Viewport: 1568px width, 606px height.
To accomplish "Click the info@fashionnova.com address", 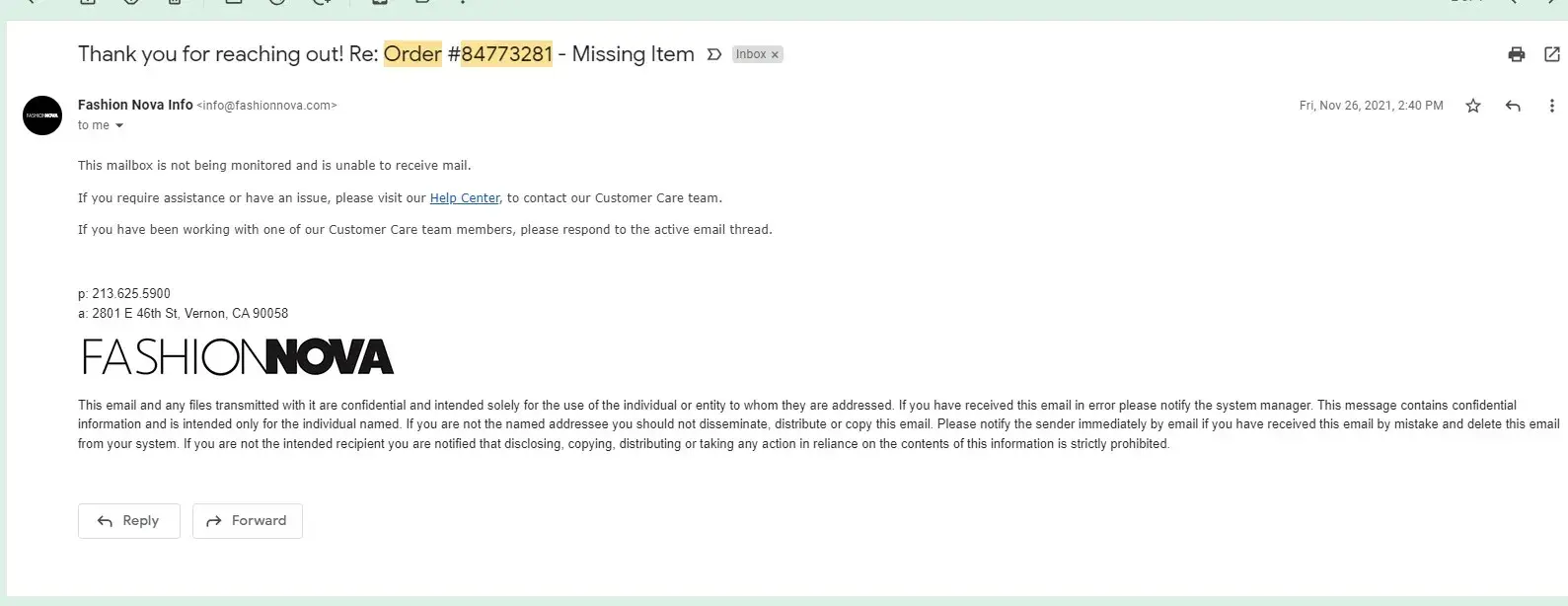I will coord(266,106).
